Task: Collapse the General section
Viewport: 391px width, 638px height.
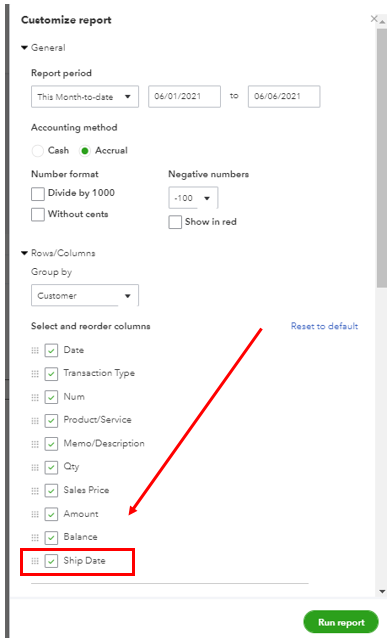Action: point(24,48)
